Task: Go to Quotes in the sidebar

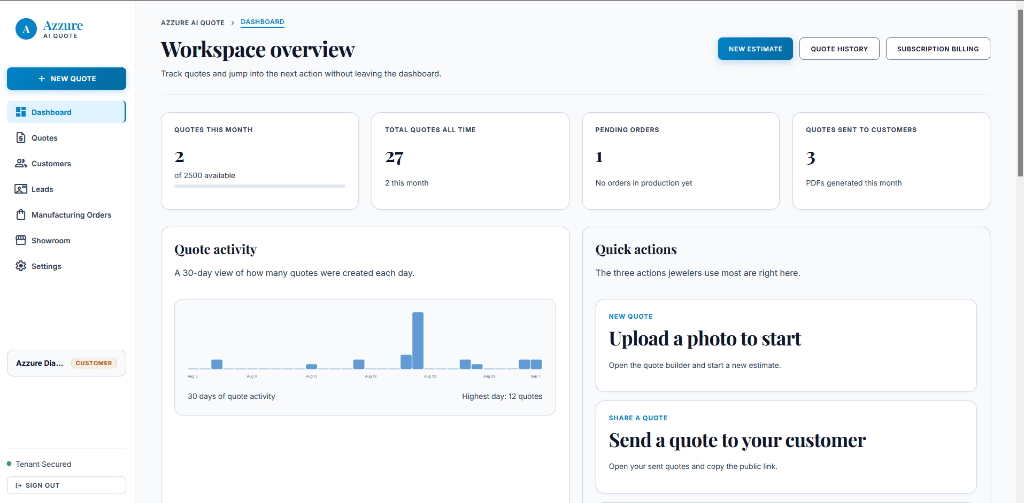Action: pyautogui.click(x=66, y=138)
